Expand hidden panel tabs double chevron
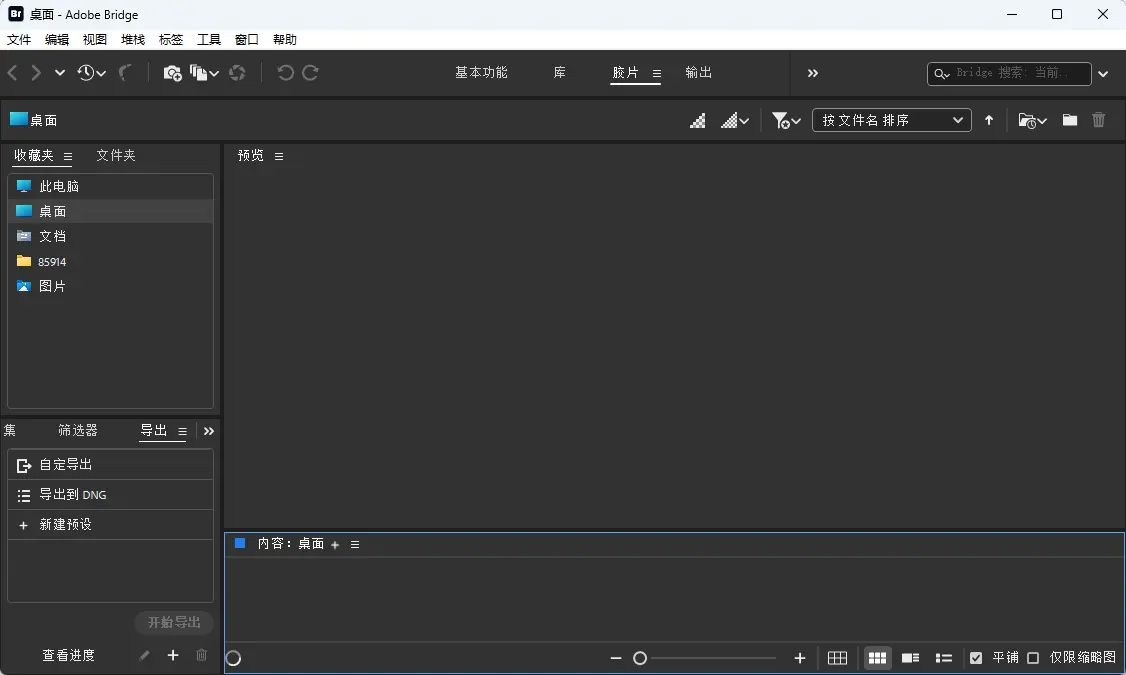The image size is (1126, 675). [209, 431]
